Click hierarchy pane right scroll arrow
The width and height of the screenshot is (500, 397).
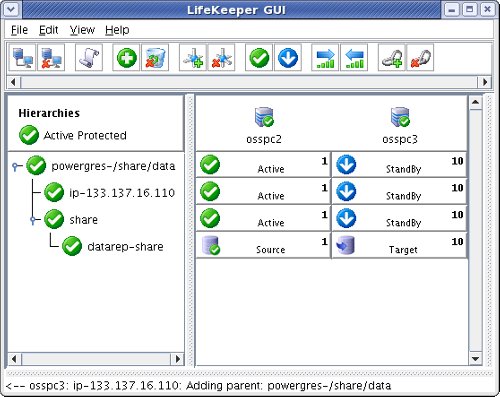(x=177, y=359)
